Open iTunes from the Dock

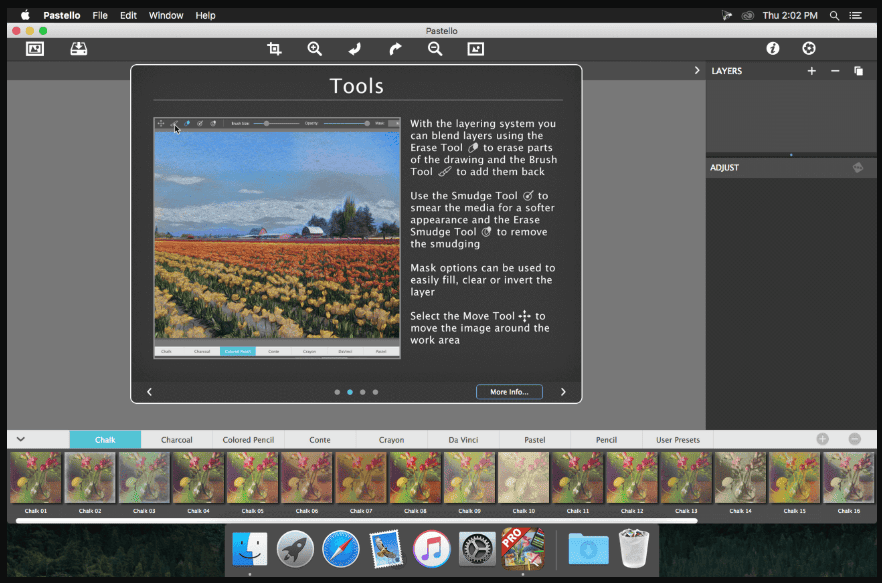click(431, 549)
